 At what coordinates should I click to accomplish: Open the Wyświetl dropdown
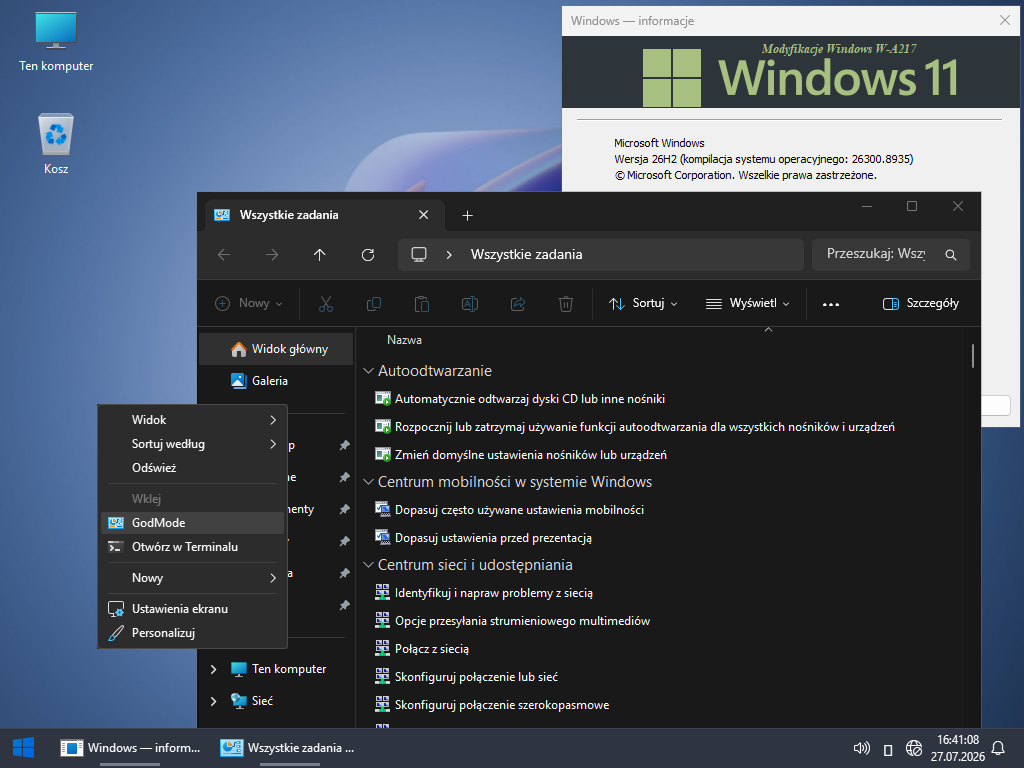click(x=748, y=304)
